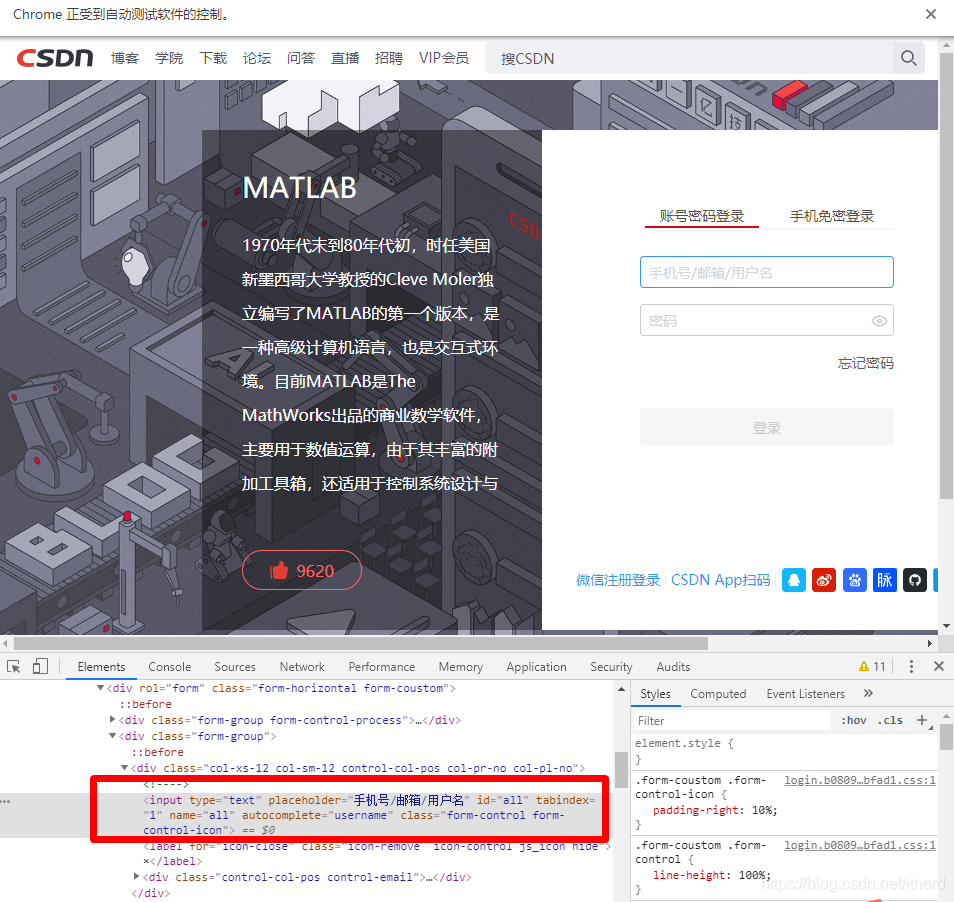Select the 账号密码登录 login tab
Viewport: 954px width, 902px height.
tap(702, 216)
